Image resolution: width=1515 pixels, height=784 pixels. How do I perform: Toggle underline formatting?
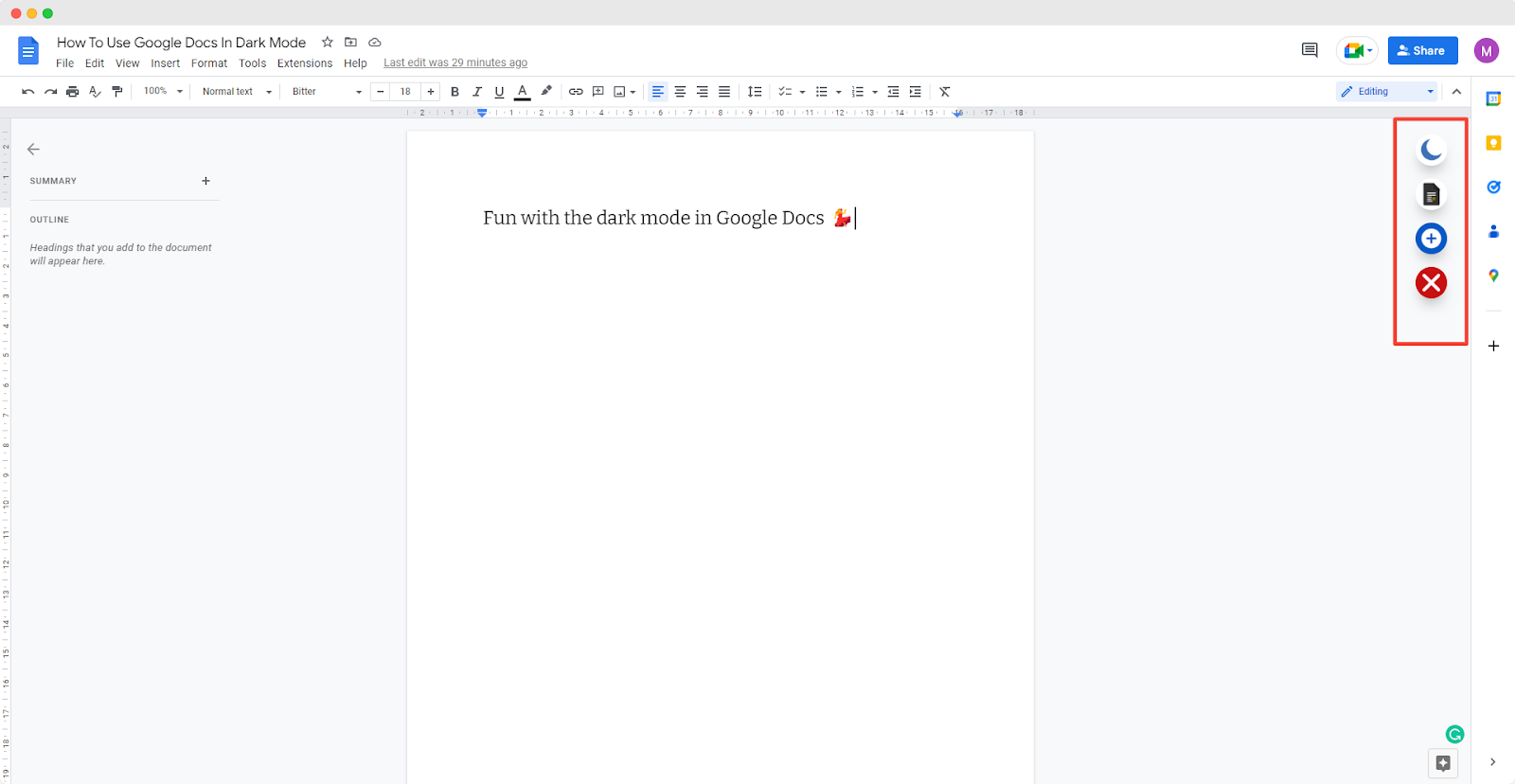[499, 92]
